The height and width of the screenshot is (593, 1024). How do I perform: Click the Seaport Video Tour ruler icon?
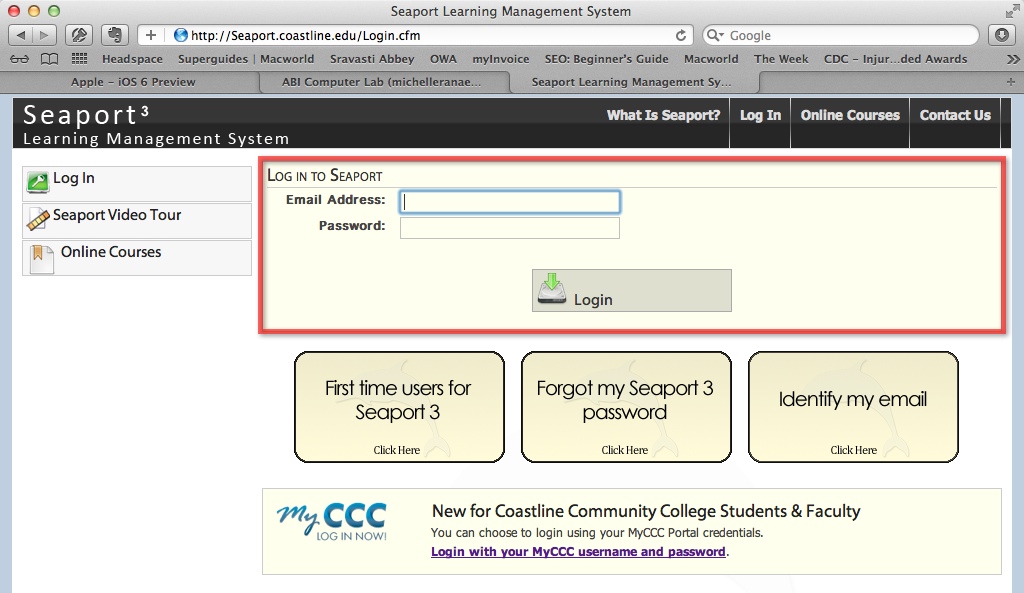pyautogui.click(x=38, y=219)
